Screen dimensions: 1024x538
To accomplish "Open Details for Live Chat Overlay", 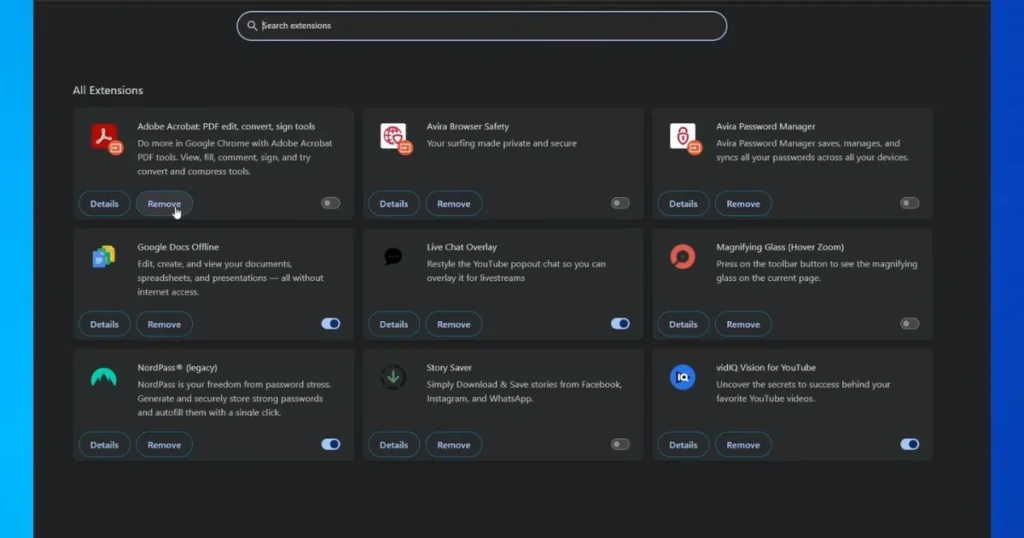I will (394, 324).
